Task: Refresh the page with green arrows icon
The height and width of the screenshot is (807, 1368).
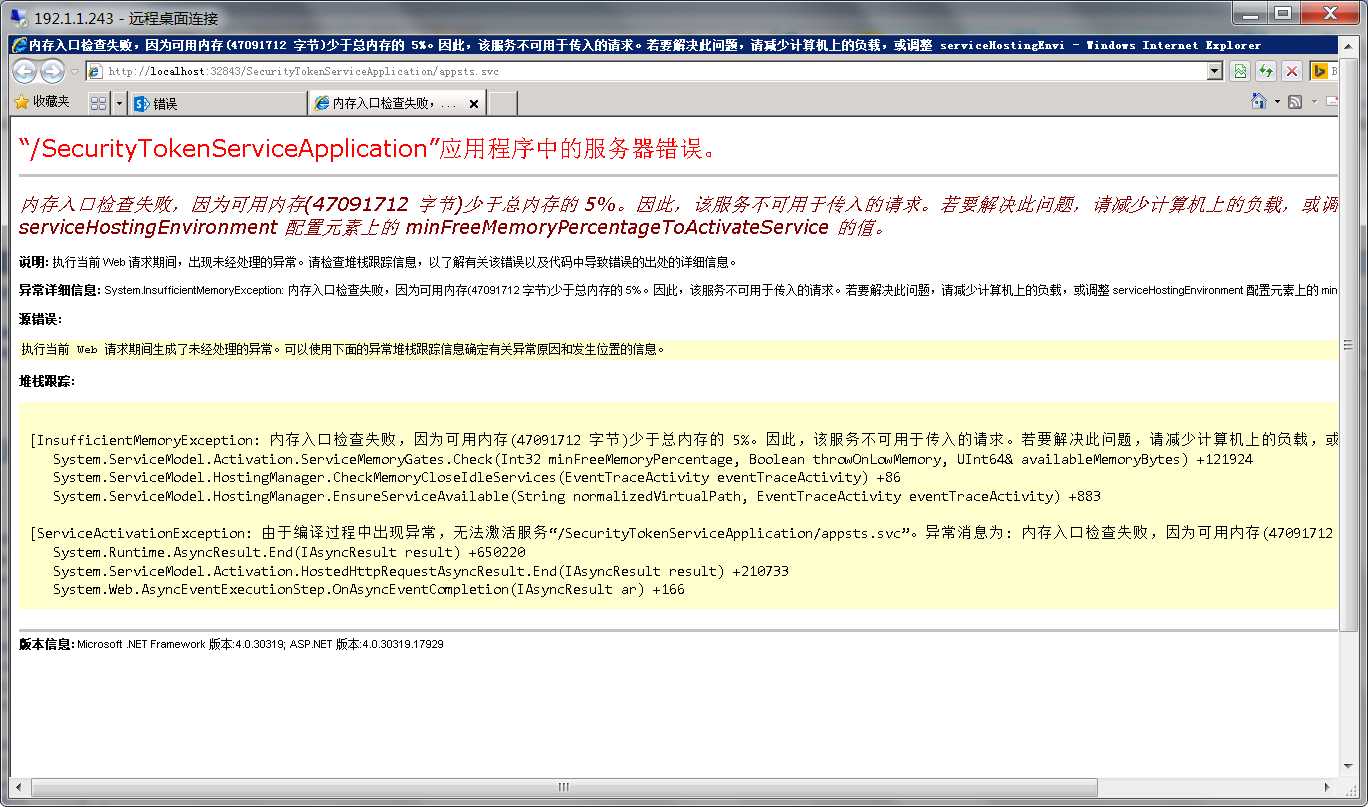Action: click(x=1266, y=71)
